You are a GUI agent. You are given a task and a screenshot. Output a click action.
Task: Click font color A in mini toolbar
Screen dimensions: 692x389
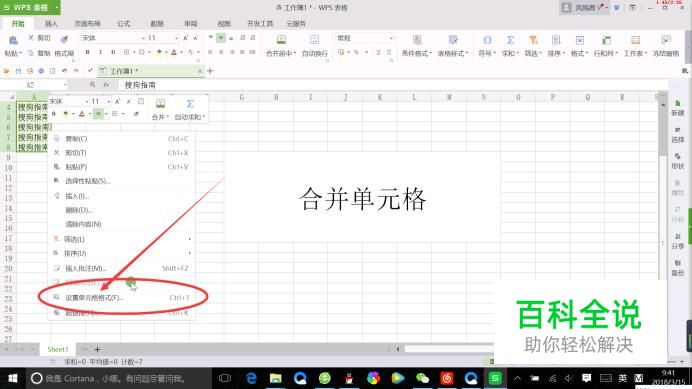(82, 114)
